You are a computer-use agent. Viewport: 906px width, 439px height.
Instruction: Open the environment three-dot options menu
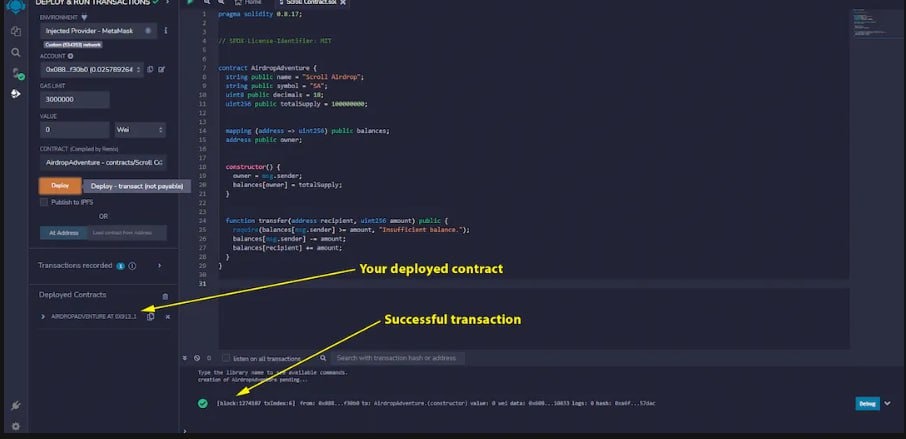click(166, 31)
